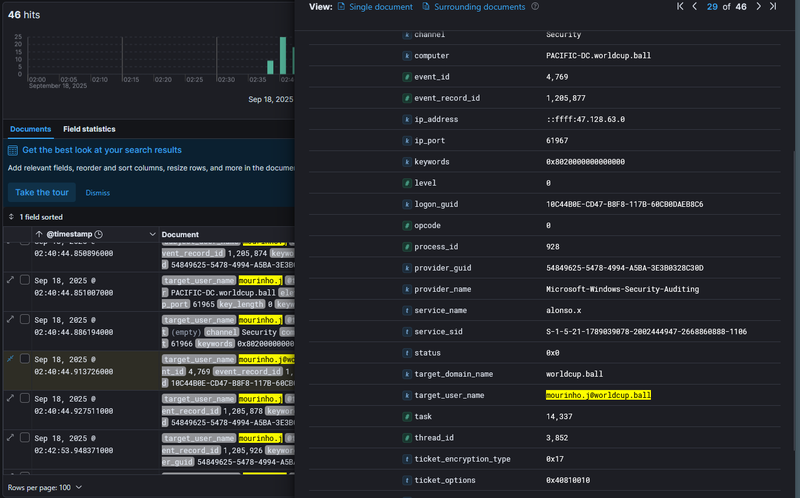Select checkbox for 02:40:44.886194000 row

(x=25, y=318)
